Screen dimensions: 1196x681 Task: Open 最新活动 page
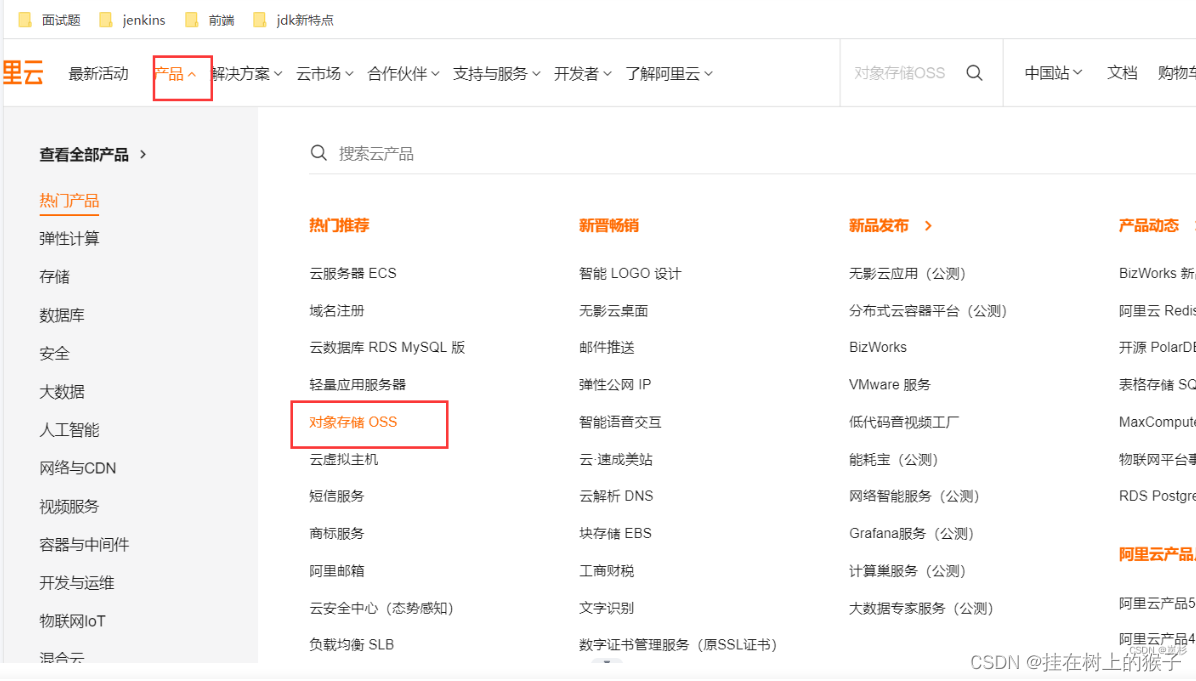pos(98,74)
